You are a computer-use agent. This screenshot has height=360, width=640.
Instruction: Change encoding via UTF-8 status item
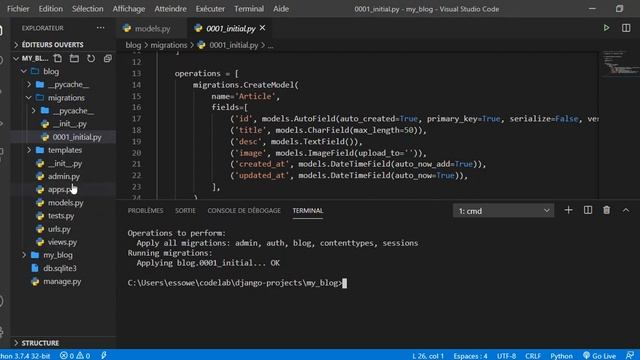[506, 356]
